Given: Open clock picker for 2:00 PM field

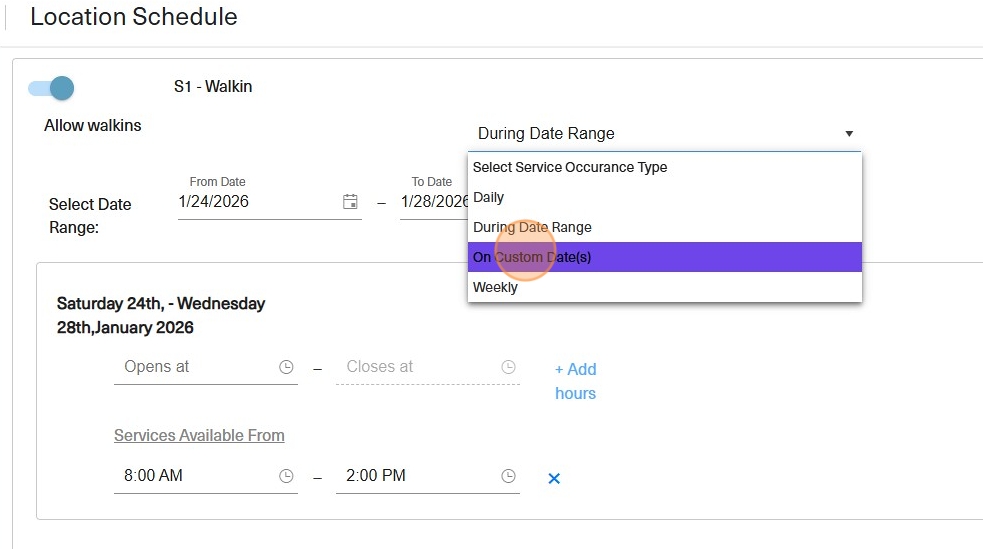Looking at the screenshot, I should pyautogui.click(x=508, y=476).
